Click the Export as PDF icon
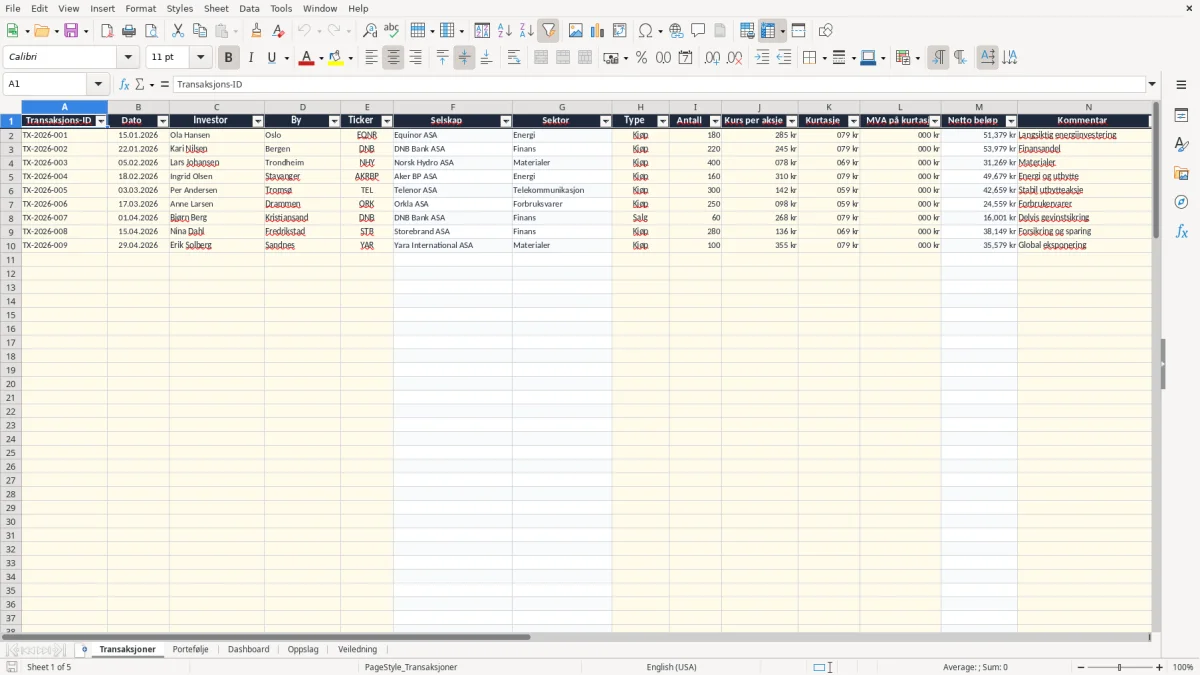 107,31
